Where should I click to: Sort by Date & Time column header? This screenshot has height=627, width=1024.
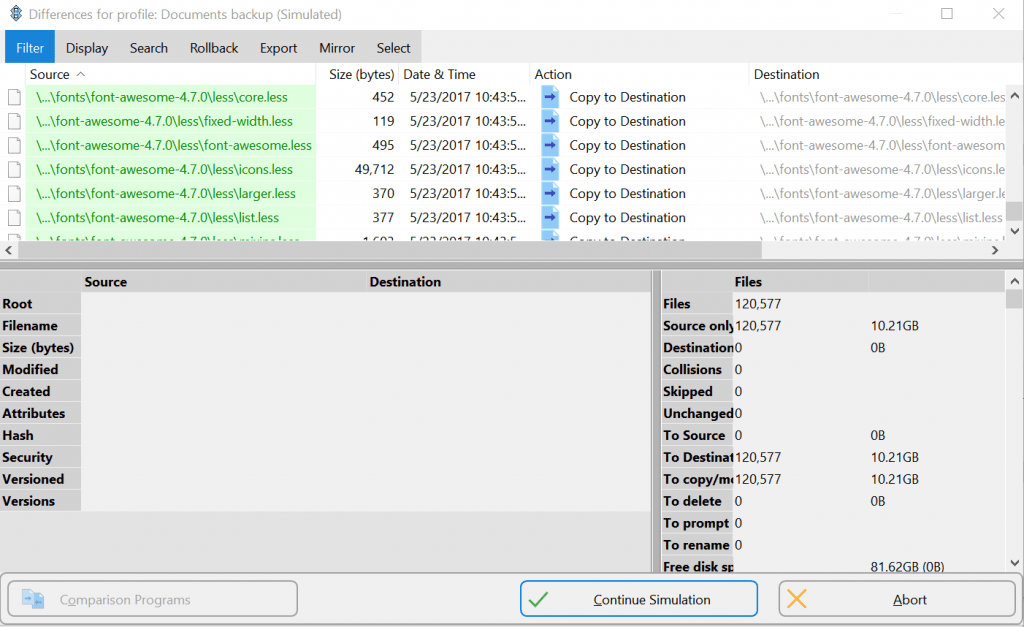[464, 74]
